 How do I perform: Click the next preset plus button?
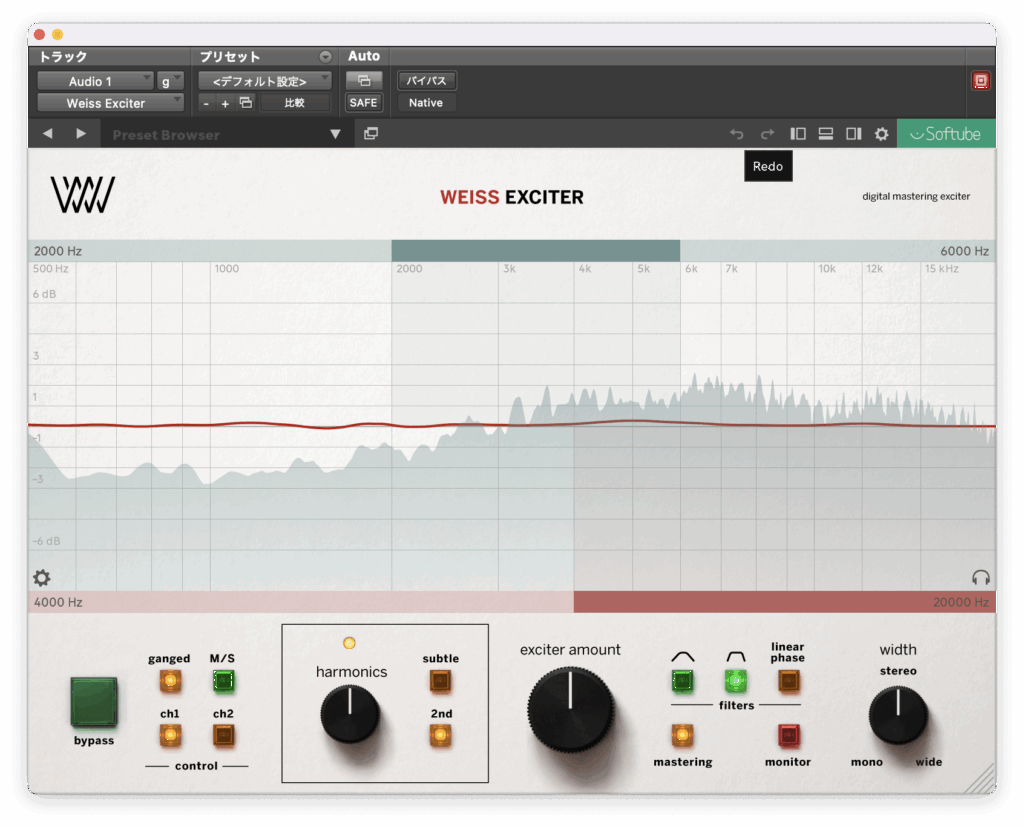click(225, 103)
